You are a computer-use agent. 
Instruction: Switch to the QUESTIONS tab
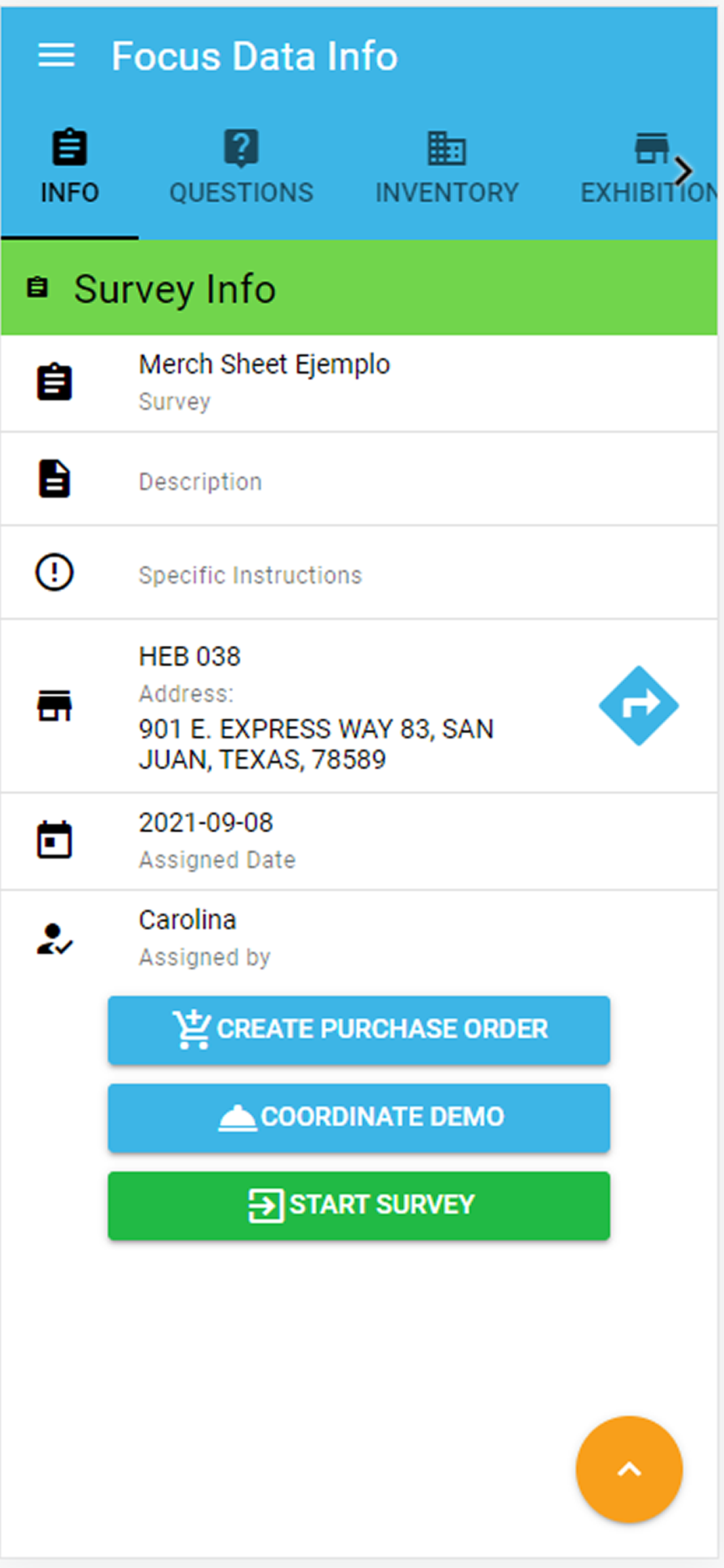(241, 167)
